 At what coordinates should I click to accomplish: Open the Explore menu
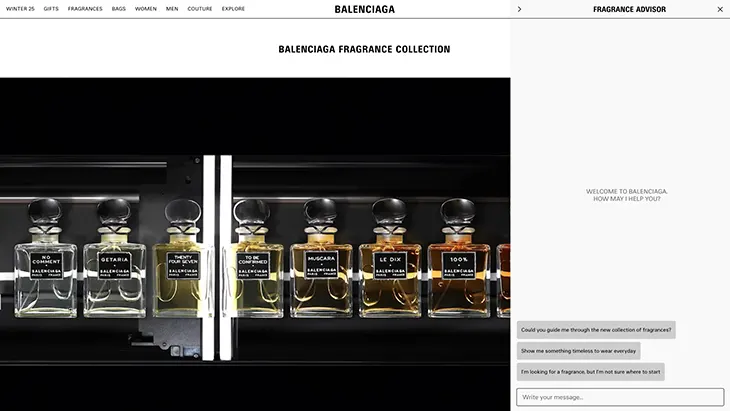(x=233, y=9)
